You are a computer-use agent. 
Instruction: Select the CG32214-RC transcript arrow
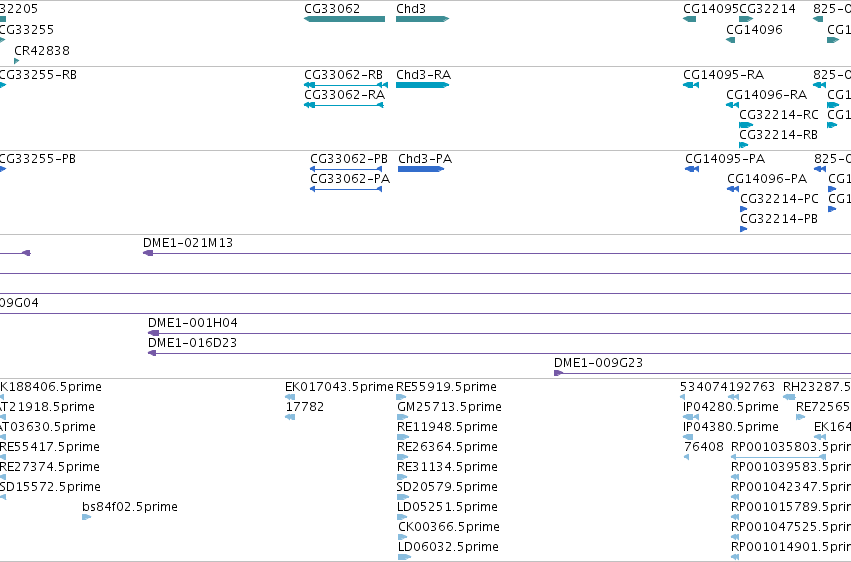coord(746,125)
